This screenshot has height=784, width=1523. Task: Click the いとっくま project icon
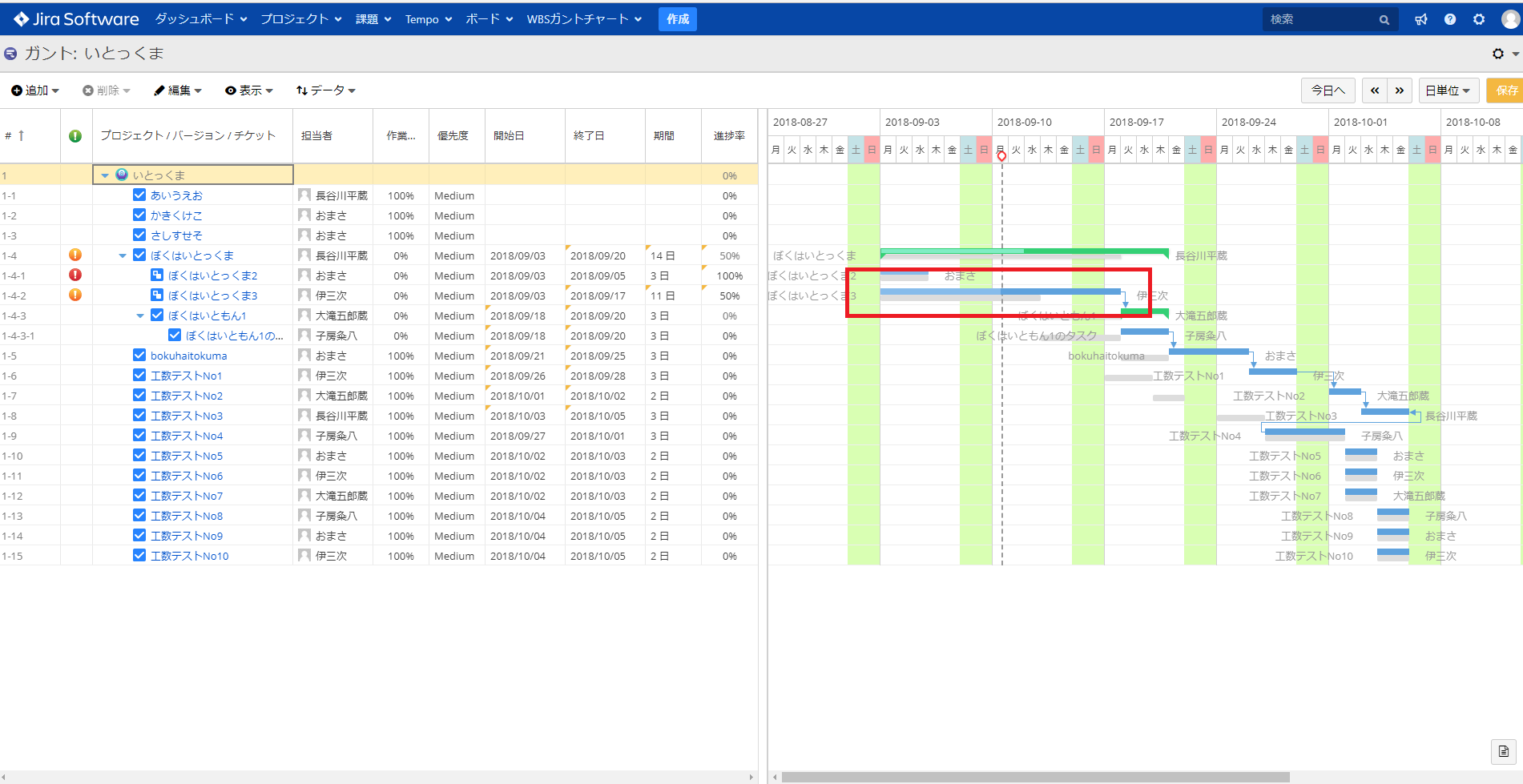(x=122, y=175)
